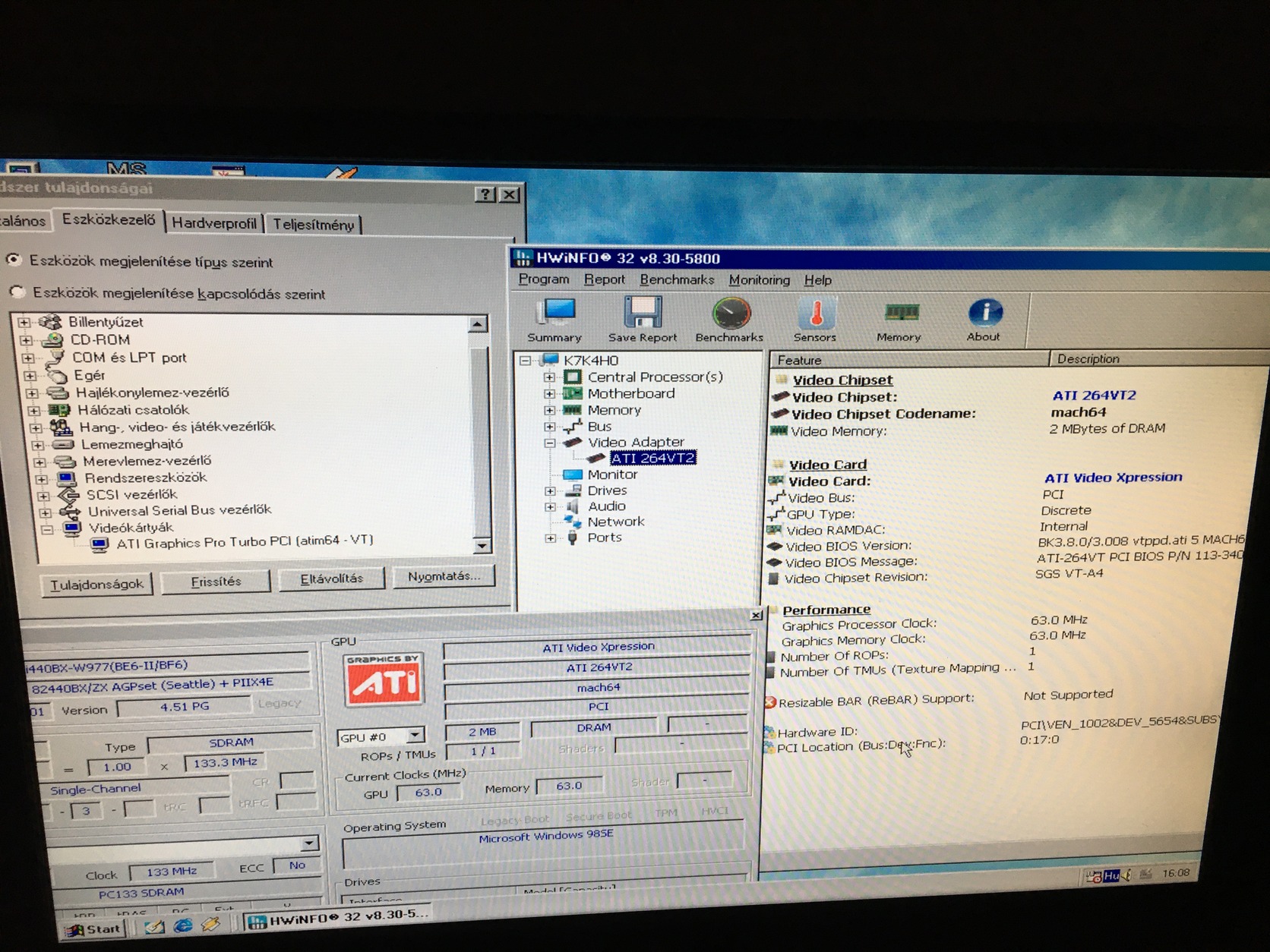Open the Report menu in HWiNFO
Screen dimensions: 1270x952
coord(605,279)
